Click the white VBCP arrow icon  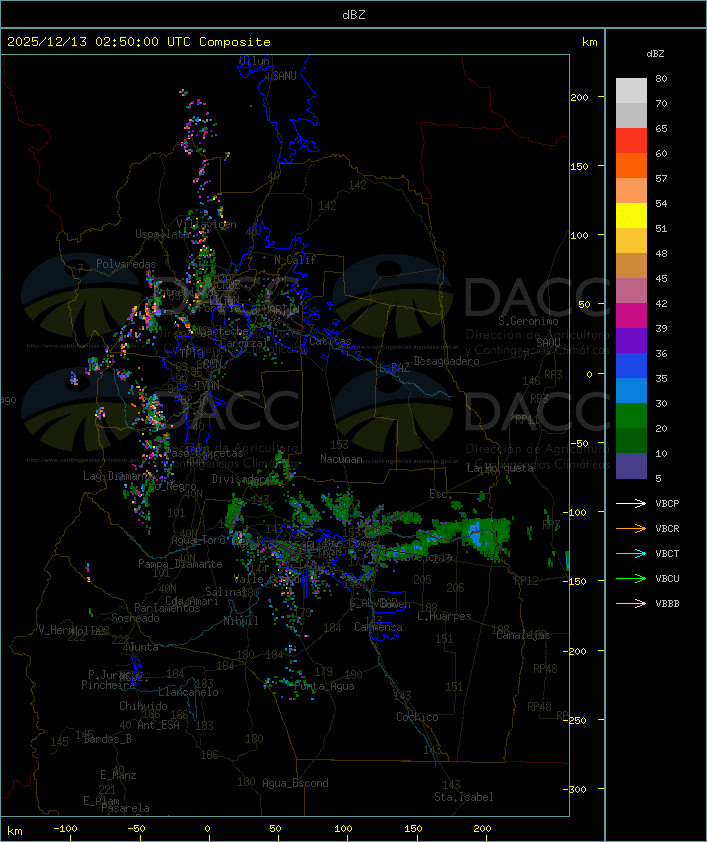click(631, 504)
